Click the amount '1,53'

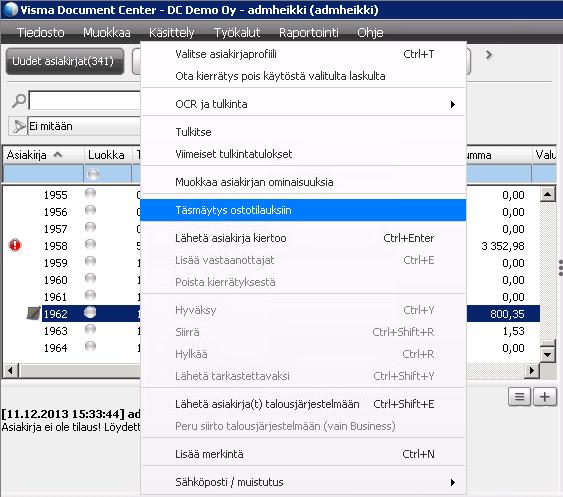pos(513,331)
